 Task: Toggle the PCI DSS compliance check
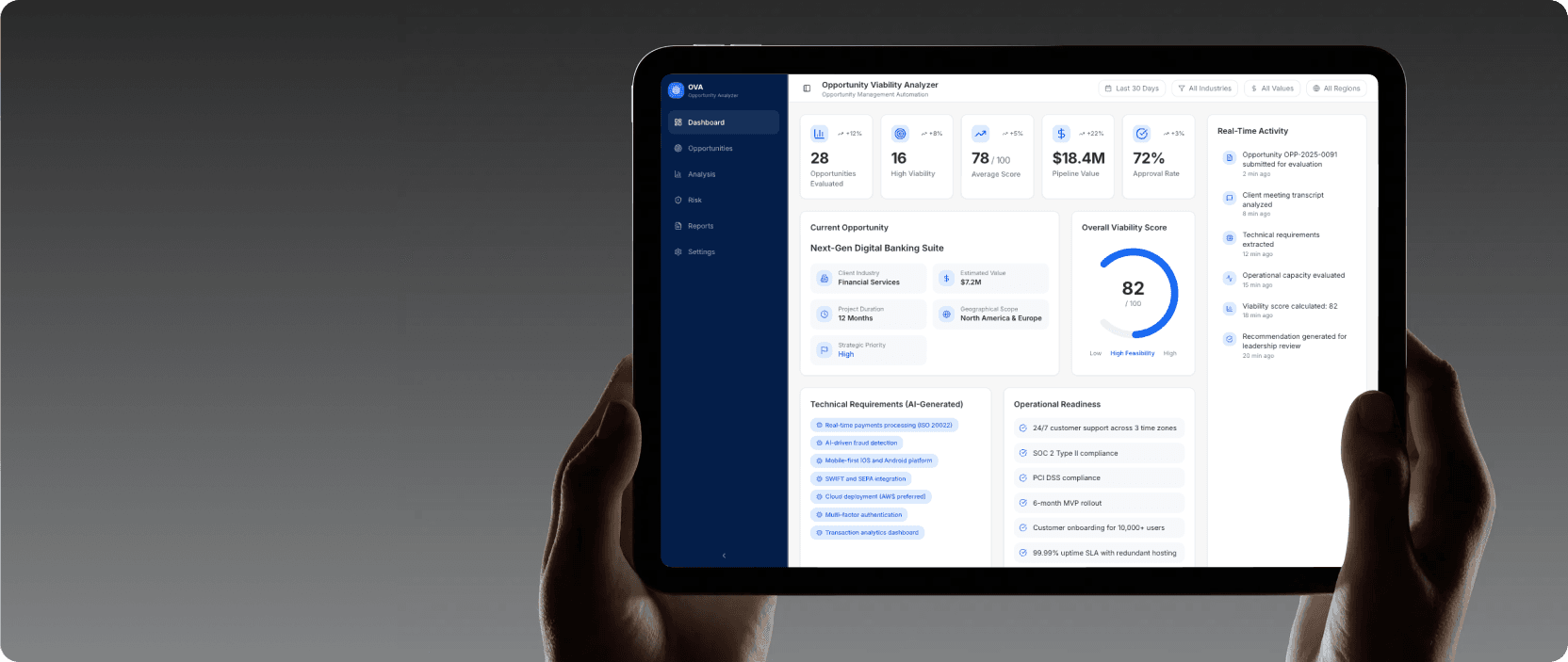[x=1022, y=478]
